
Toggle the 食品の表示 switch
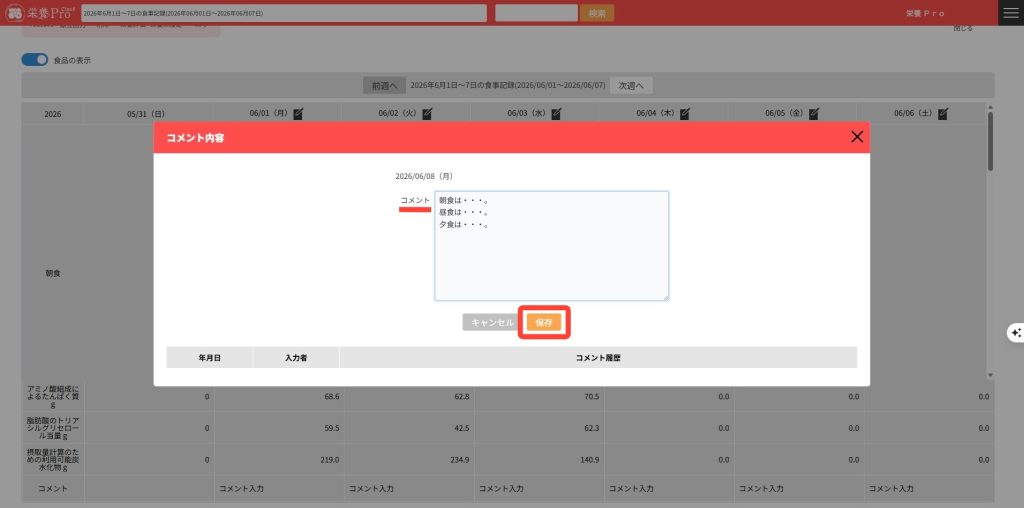pyautogui.click(x=35, y=59)
